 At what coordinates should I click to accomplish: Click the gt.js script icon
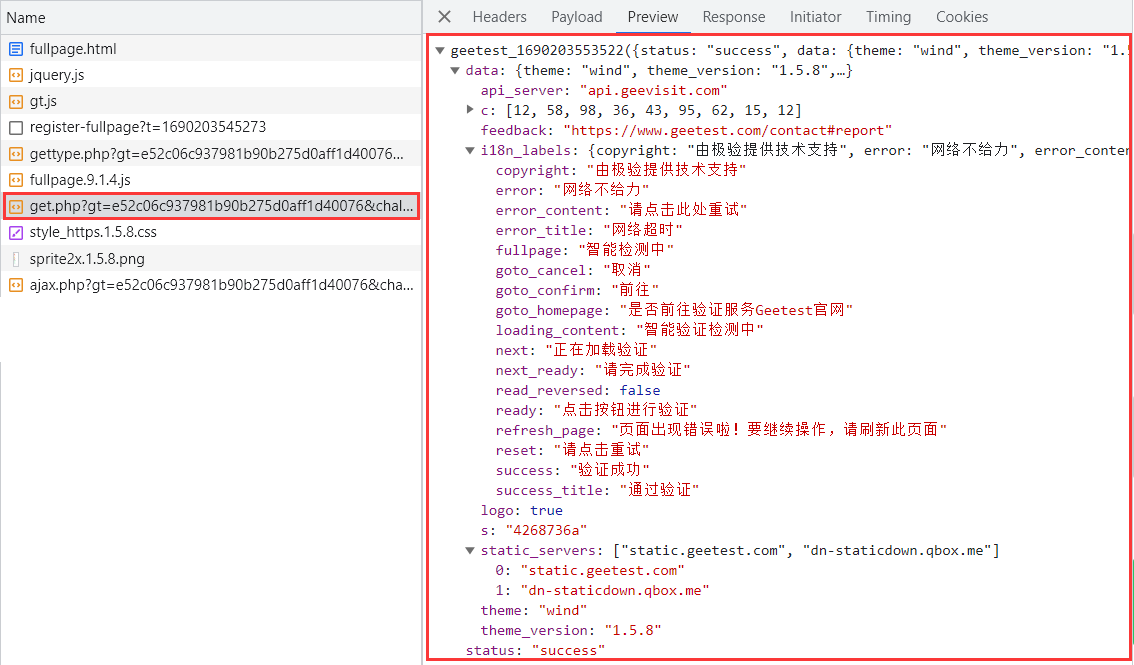[16, 101]
